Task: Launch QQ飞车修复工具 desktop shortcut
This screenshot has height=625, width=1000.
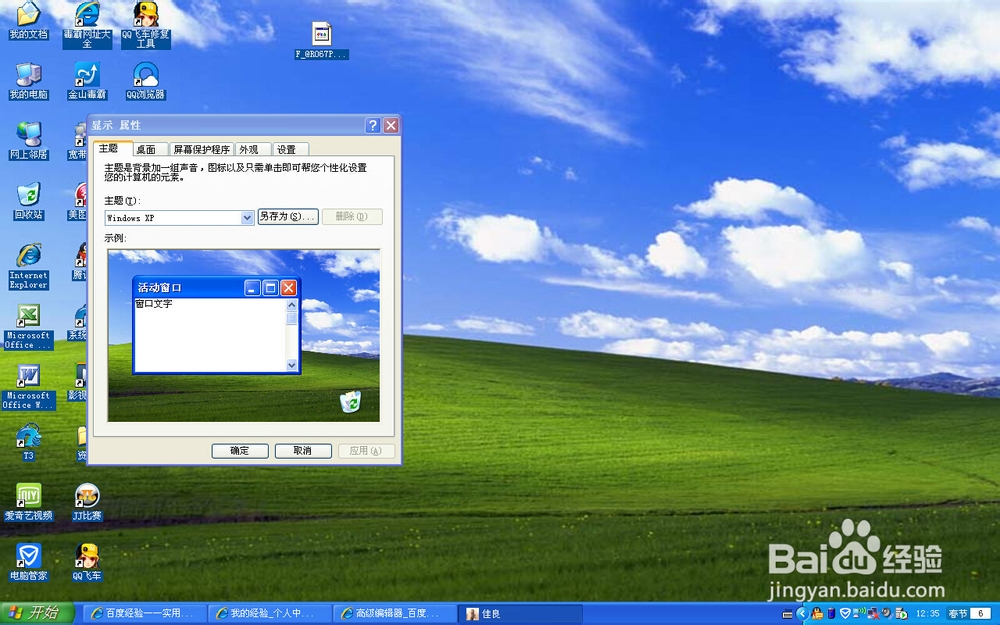Action: point(145,25)
